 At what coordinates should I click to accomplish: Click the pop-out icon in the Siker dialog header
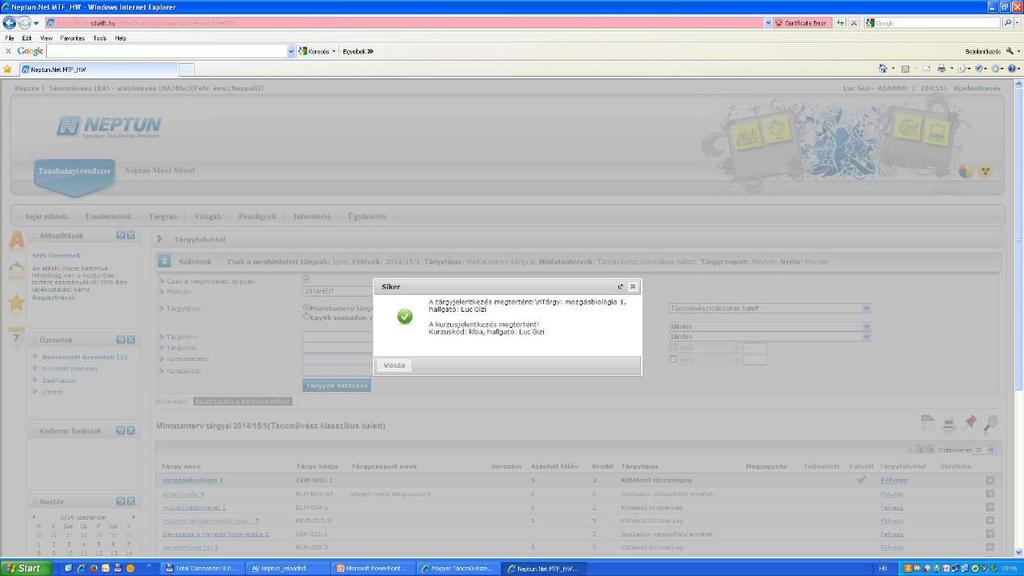point(620,287)
